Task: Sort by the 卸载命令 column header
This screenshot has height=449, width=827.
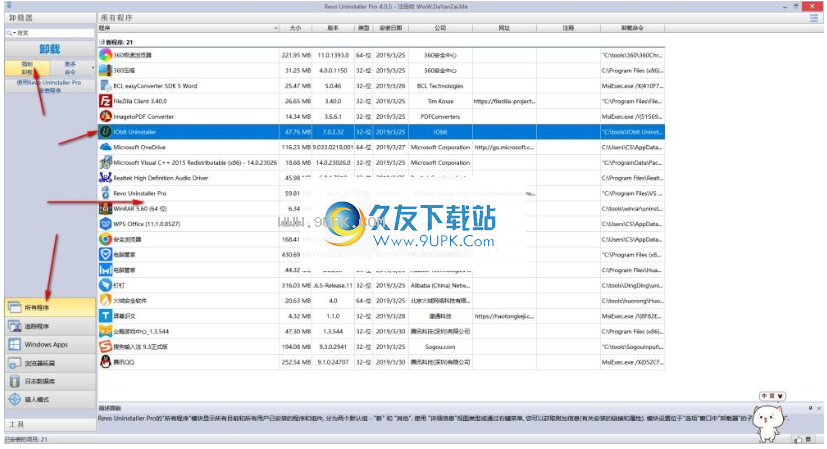Action: 632,28
